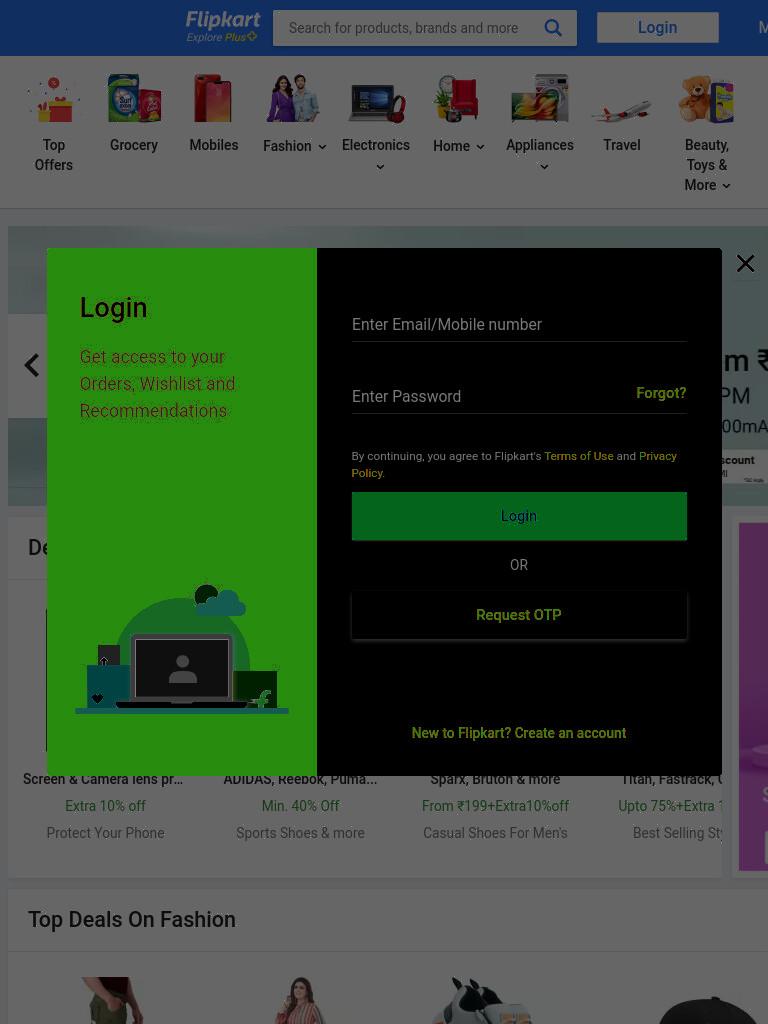Open the woman in striped dress thumbnail
This screenshot has width=768, height=1024.
pos(300,1000)
